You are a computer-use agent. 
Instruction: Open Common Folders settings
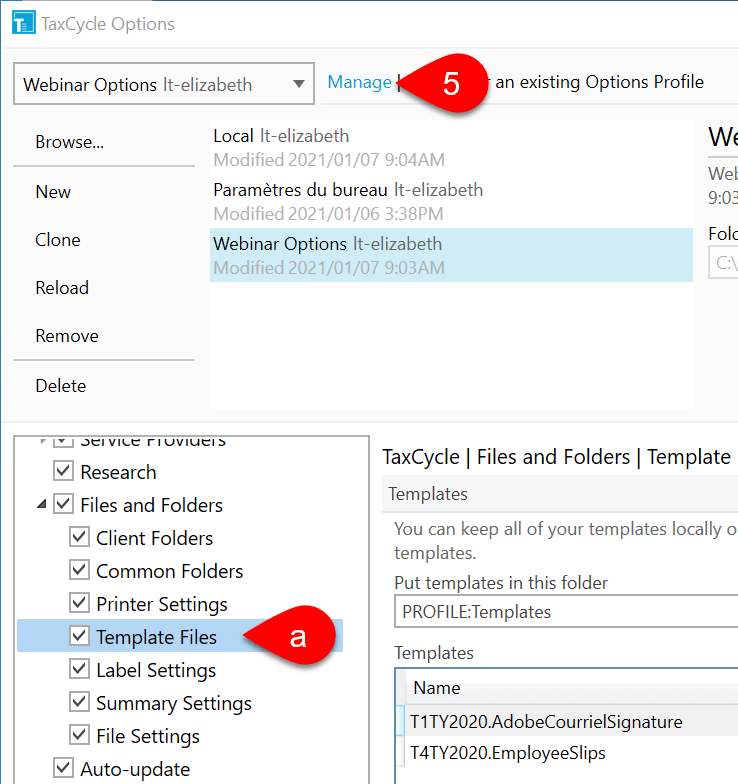click(x=170, y=571)
